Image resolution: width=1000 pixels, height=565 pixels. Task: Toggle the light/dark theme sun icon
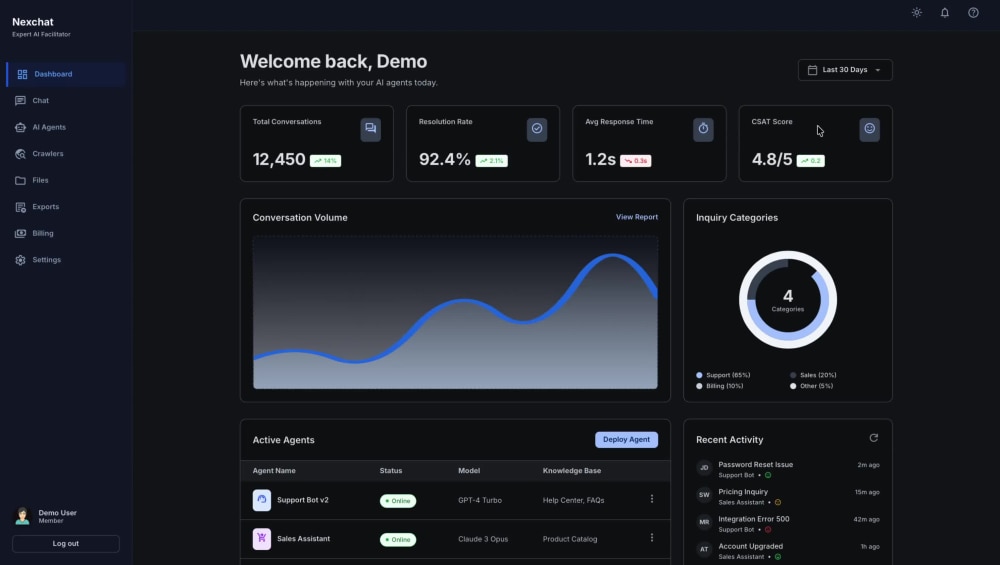tap(916, 13)
